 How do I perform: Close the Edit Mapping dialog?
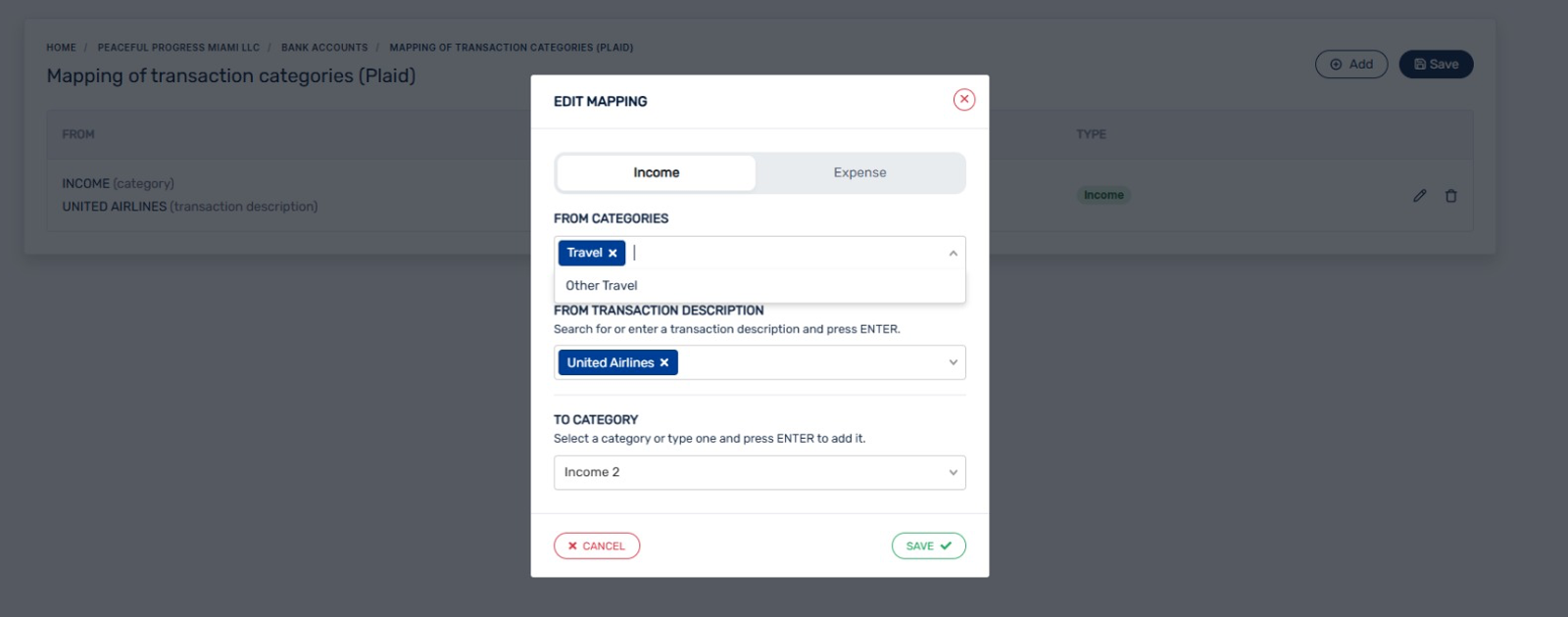963,100
